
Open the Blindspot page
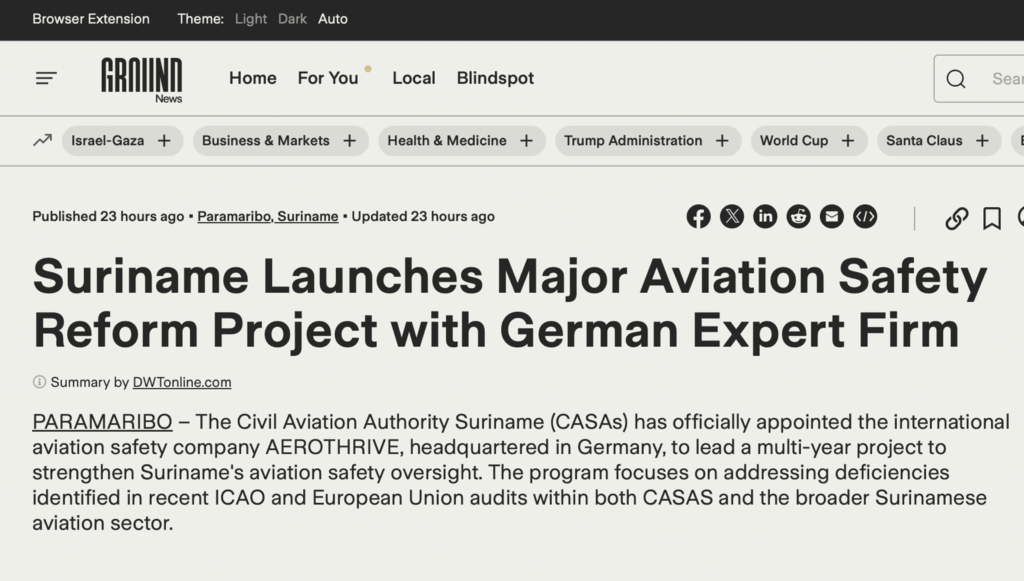(495, 78)
